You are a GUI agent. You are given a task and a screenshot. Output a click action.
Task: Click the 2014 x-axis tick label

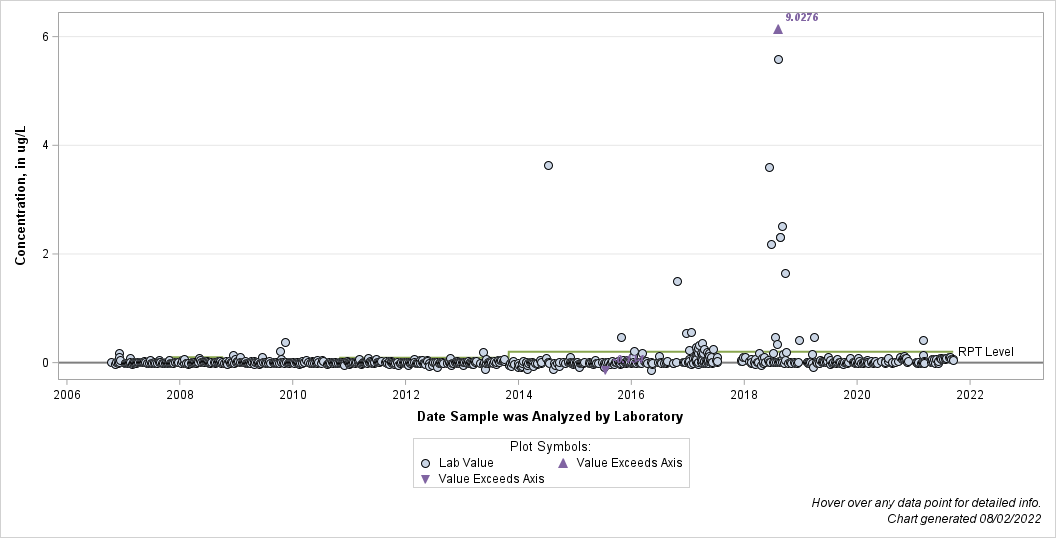(518, 395)
